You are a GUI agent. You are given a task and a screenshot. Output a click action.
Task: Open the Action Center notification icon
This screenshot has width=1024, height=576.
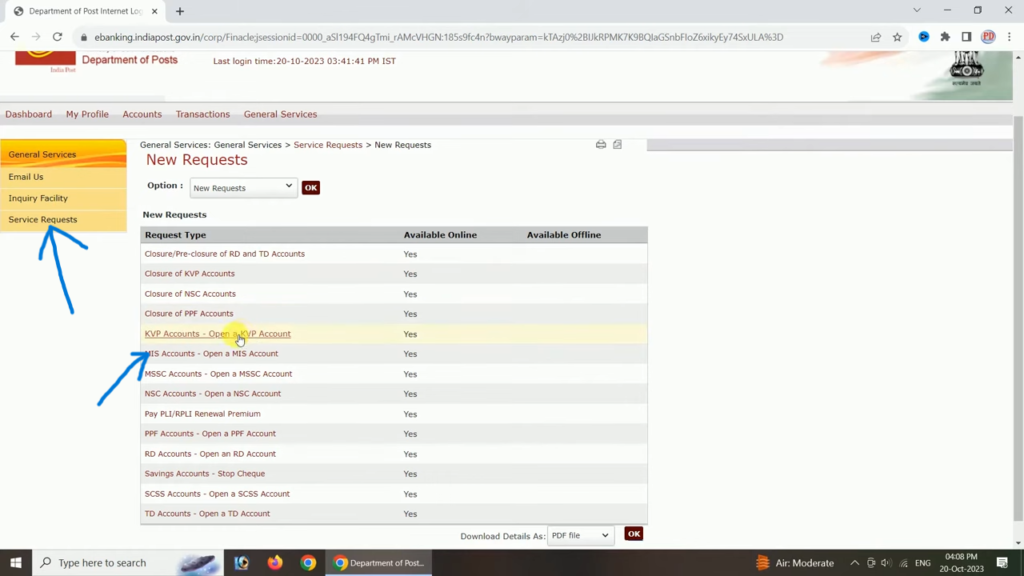click(x=1000, y=562)
